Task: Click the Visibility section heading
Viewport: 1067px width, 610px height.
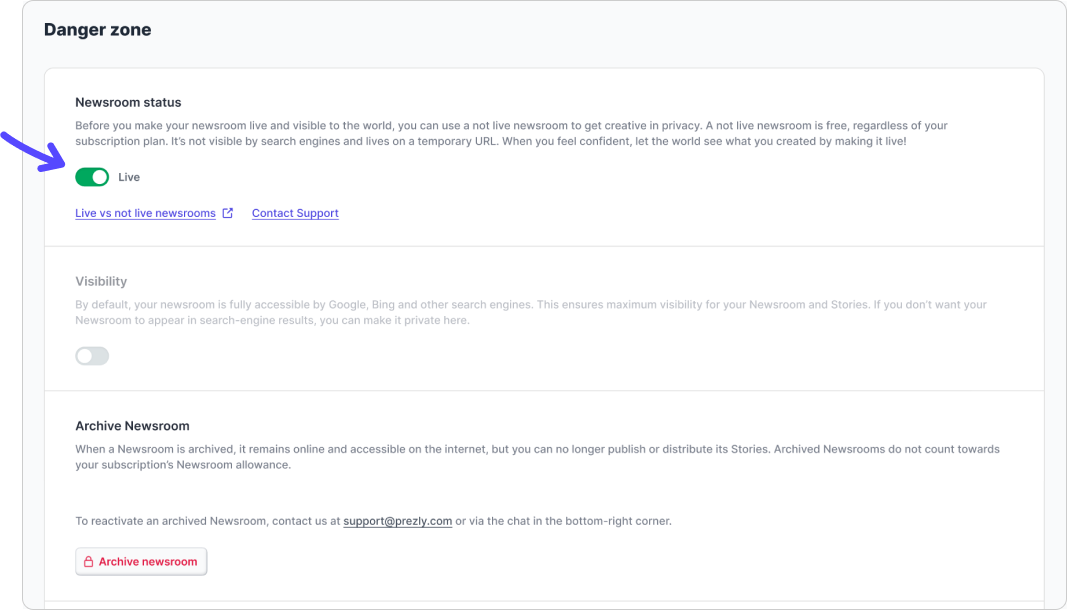Action: click(x=101, y=281)
